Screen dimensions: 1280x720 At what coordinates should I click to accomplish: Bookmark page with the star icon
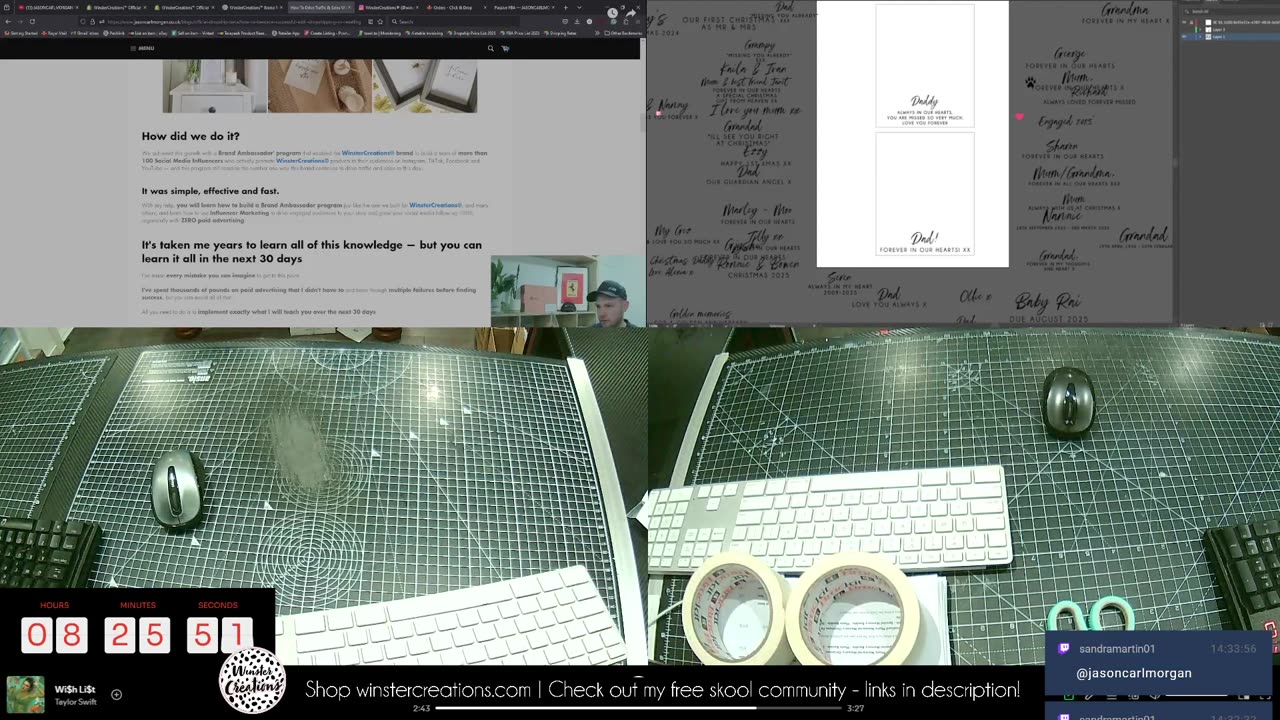pyautogui.click(x=381, y=21)
